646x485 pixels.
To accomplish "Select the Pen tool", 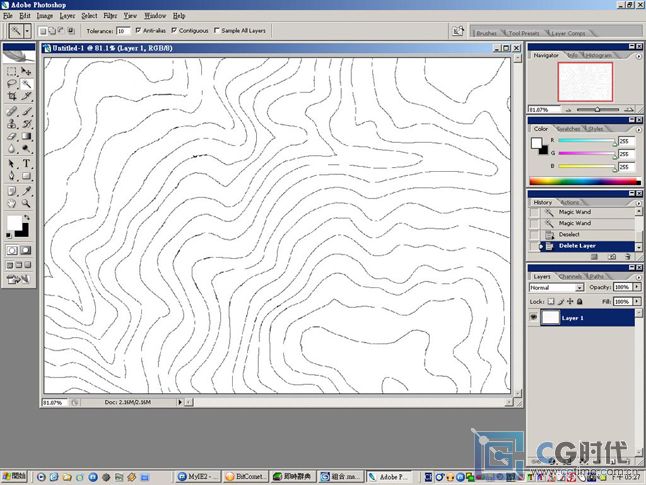I will tap(12, 176).
